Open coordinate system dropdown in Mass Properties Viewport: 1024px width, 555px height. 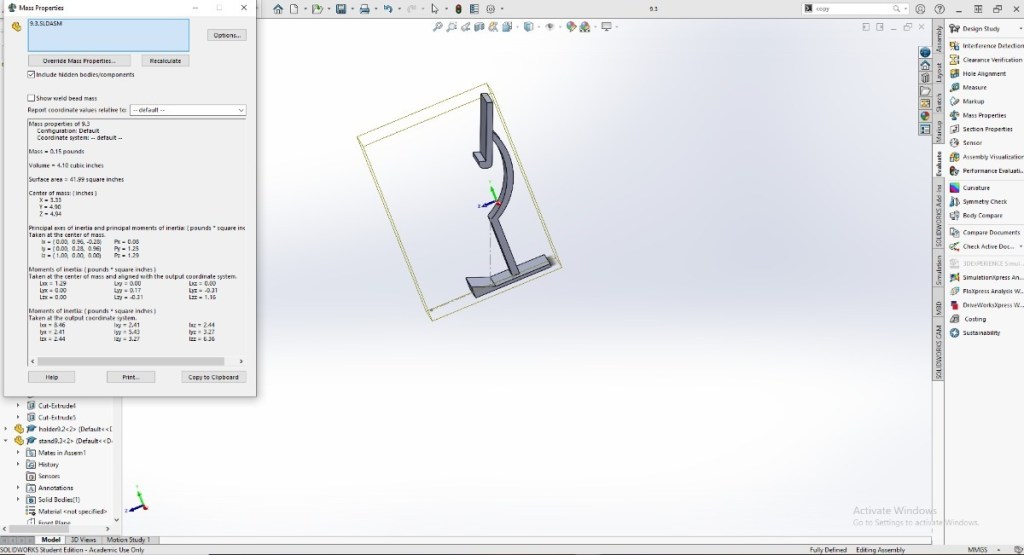pos(187,110)
